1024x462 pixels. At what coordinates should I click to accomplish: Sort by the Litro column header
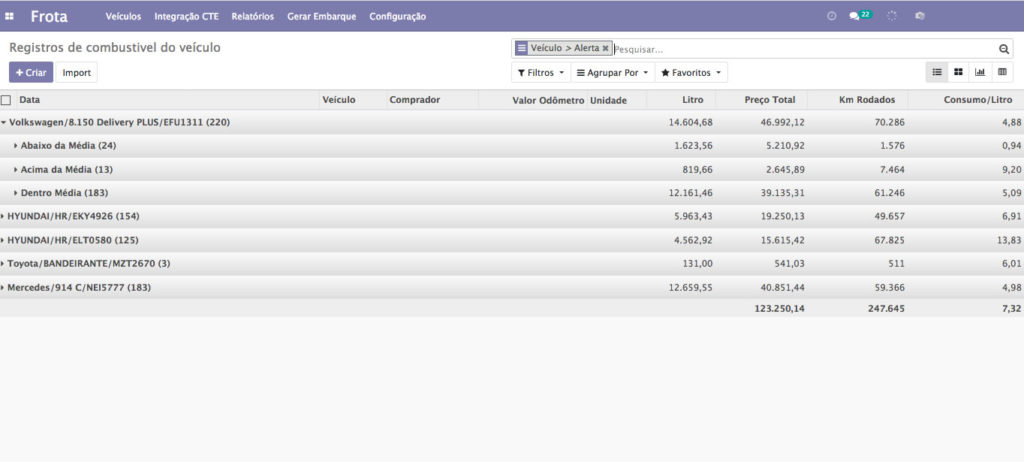692,100
